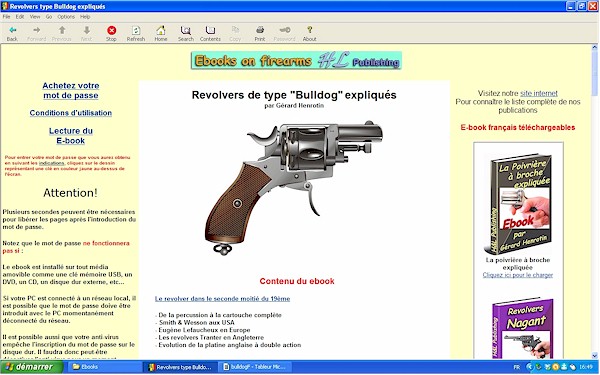The width and height of the screenshot is (600, 375).
Task: Click 'De la percussion à la cartouche complète'
Action: pyautogui.click(x=219, y=315)
